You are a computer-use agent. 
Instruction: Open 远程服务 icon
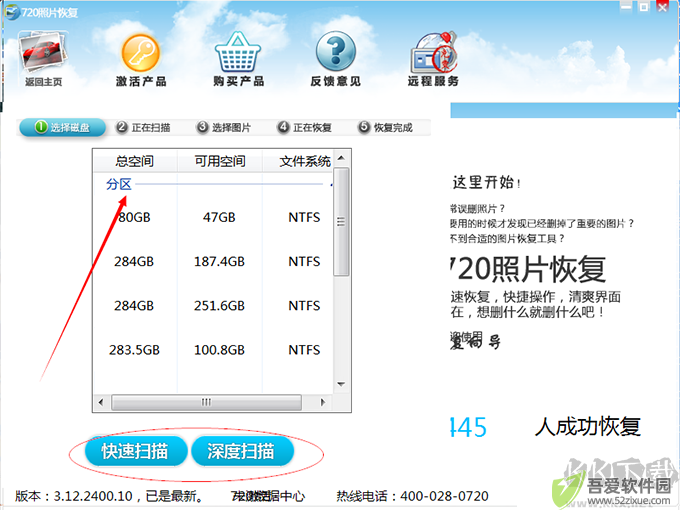tap(433, 52)
